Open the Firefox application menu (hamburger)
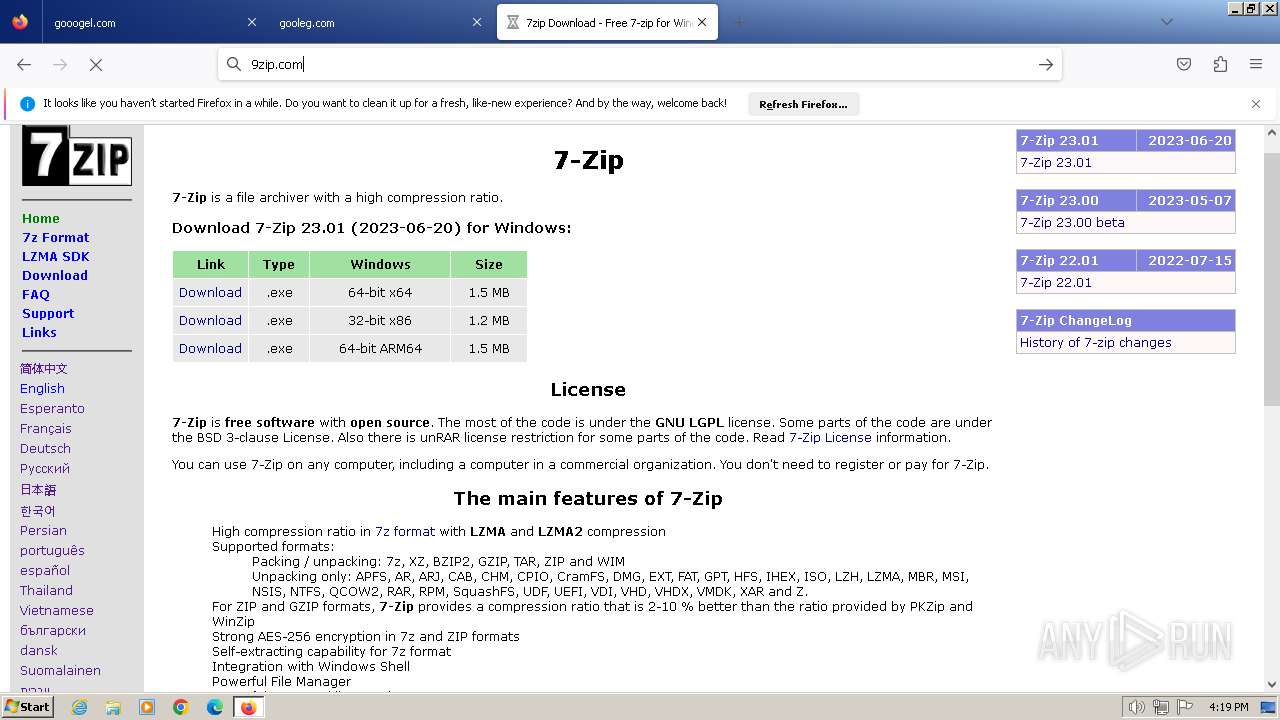The width and height of the screenshot is (1280, 720). (1256, 64)
